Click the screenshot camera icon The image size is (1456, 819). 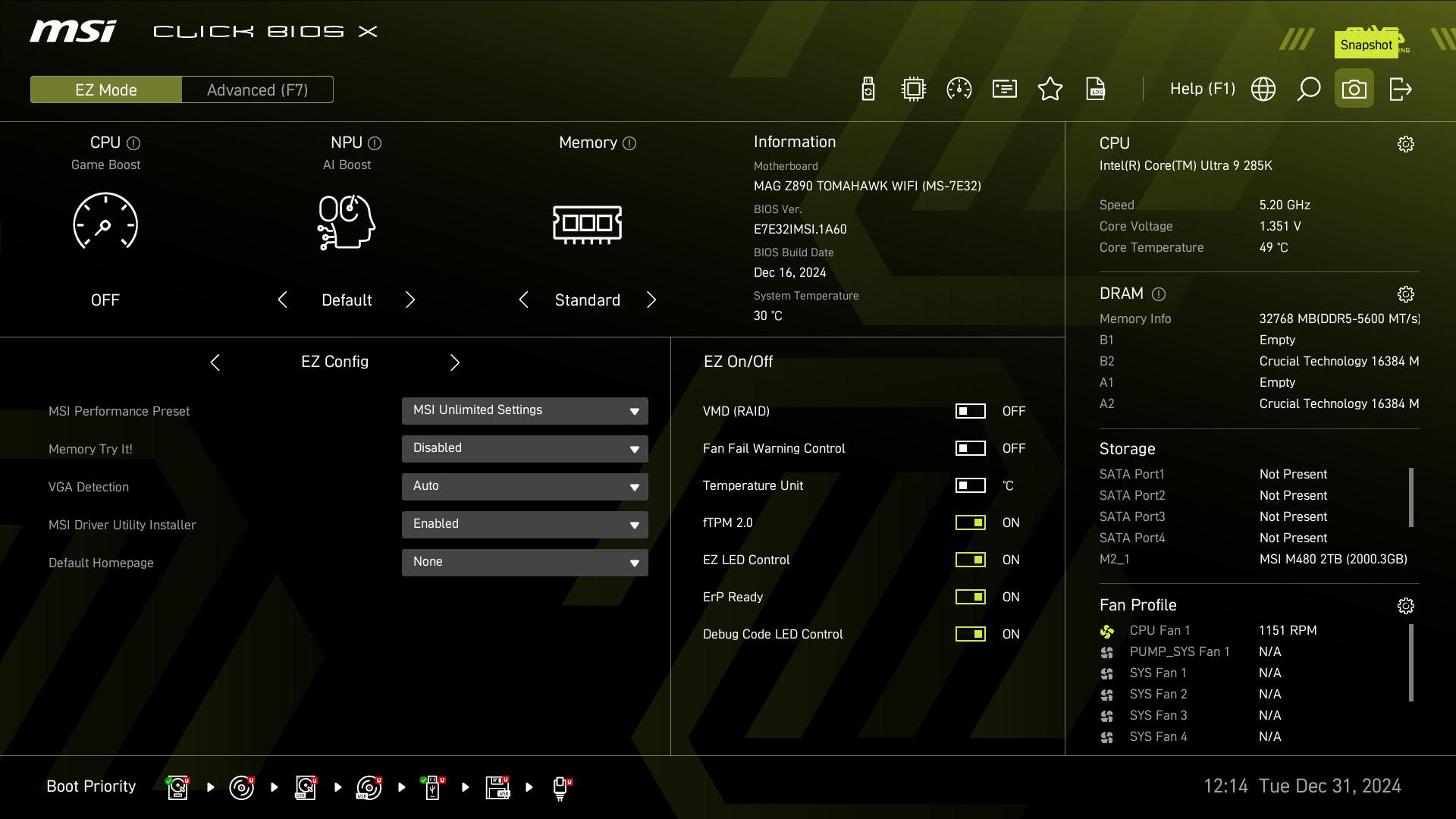(1354, 89)
